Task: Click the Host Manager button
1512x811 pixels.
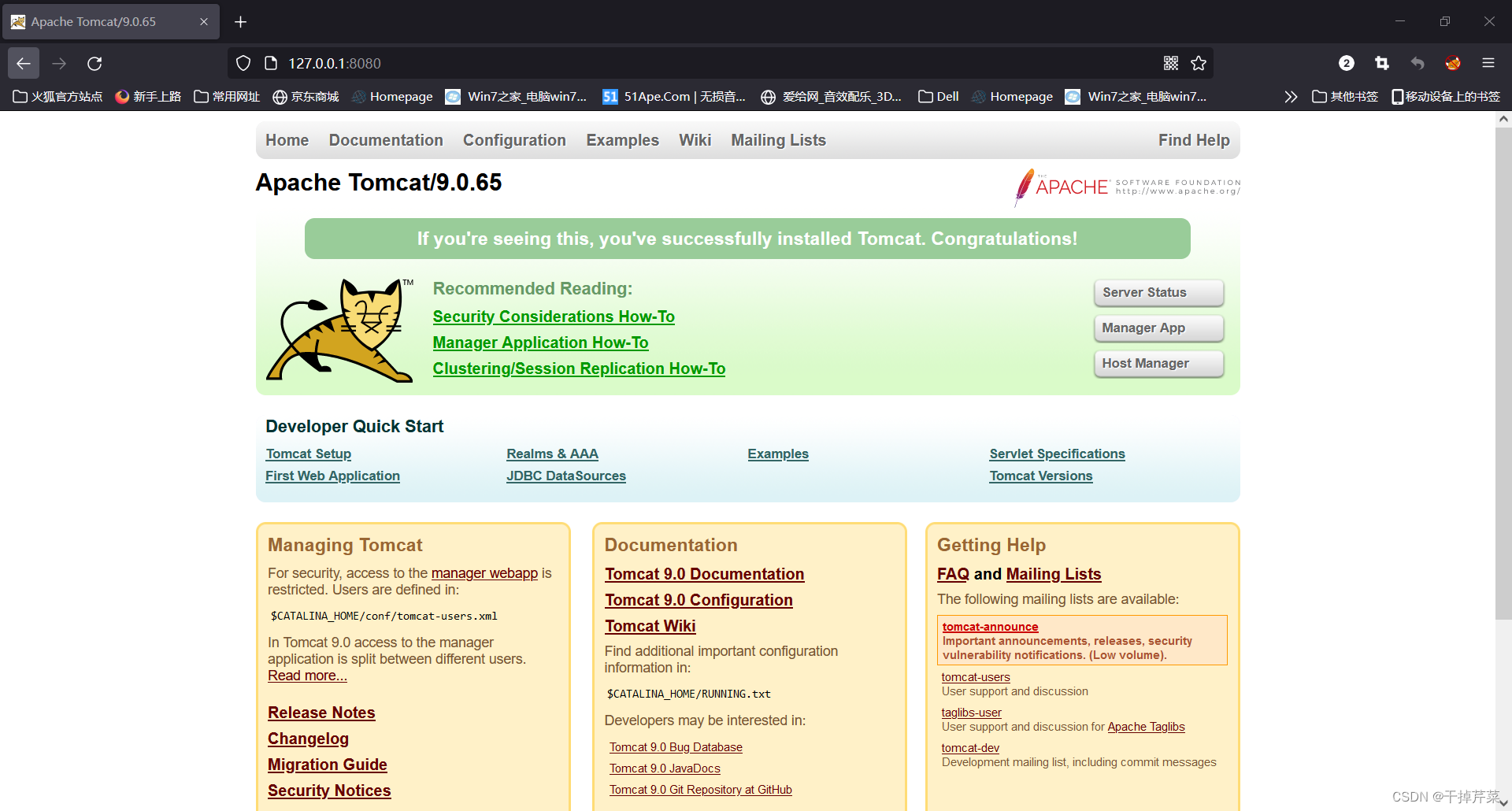Action: pos(1158,364)
